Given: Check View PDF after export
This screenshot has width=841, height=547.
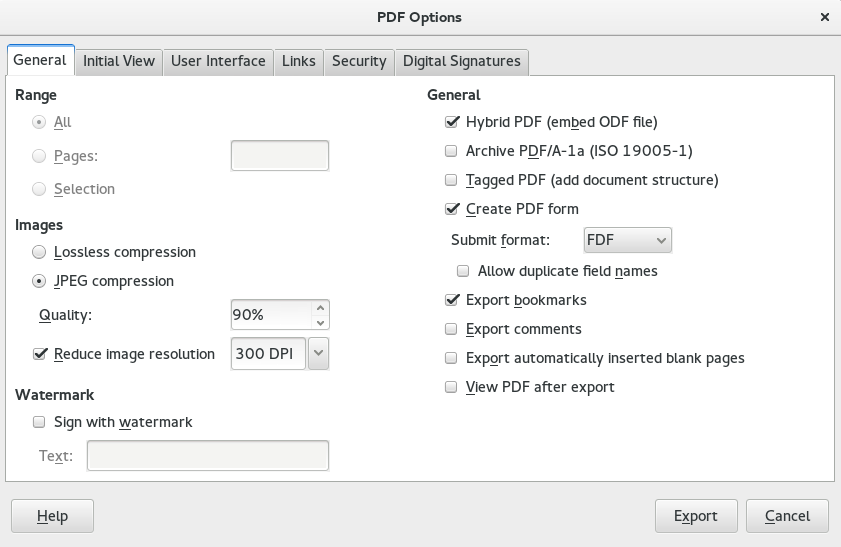Looking at the screenshot, I should [451, 387].
